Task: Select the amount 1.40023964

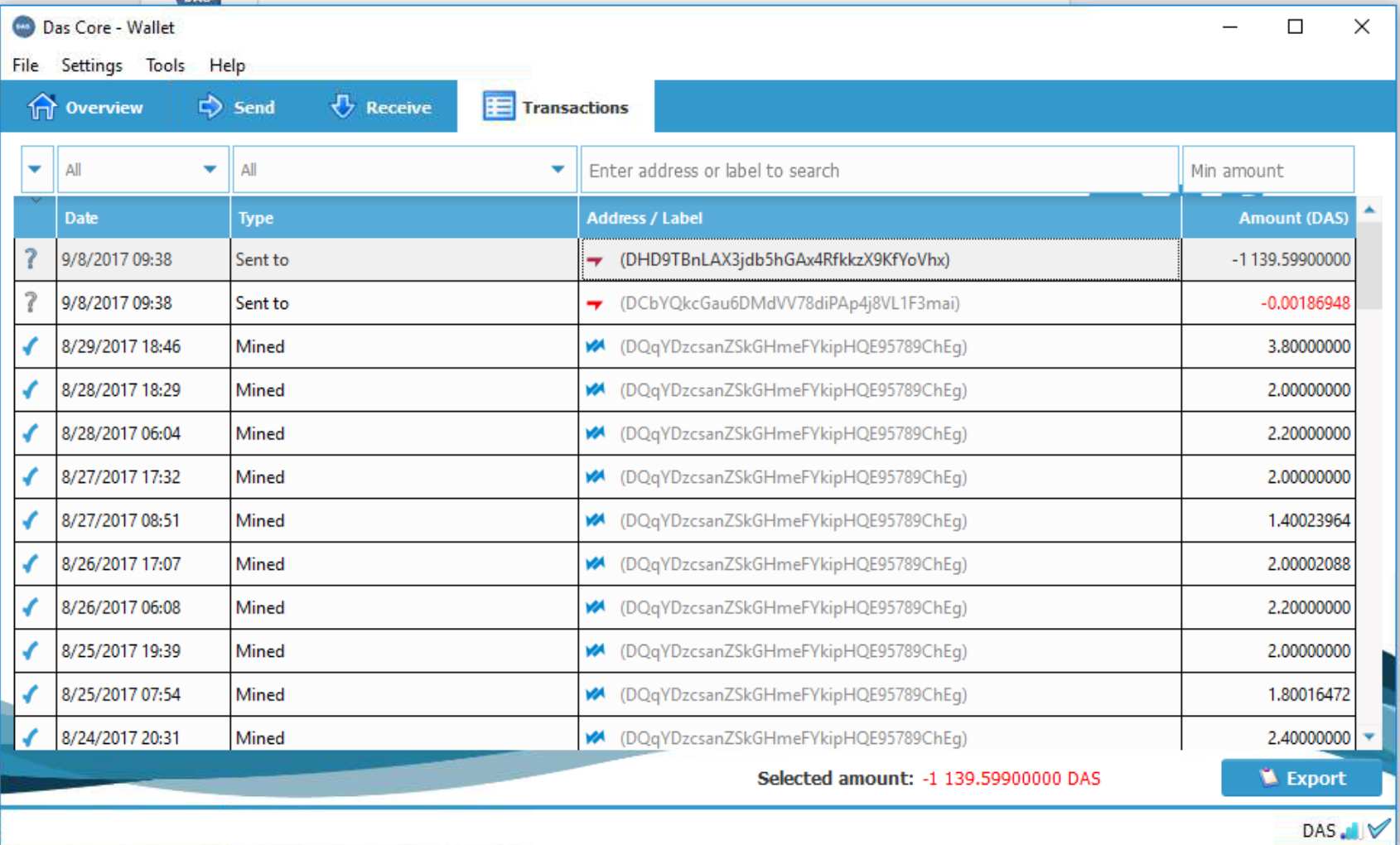Action: coord(1308,520)
